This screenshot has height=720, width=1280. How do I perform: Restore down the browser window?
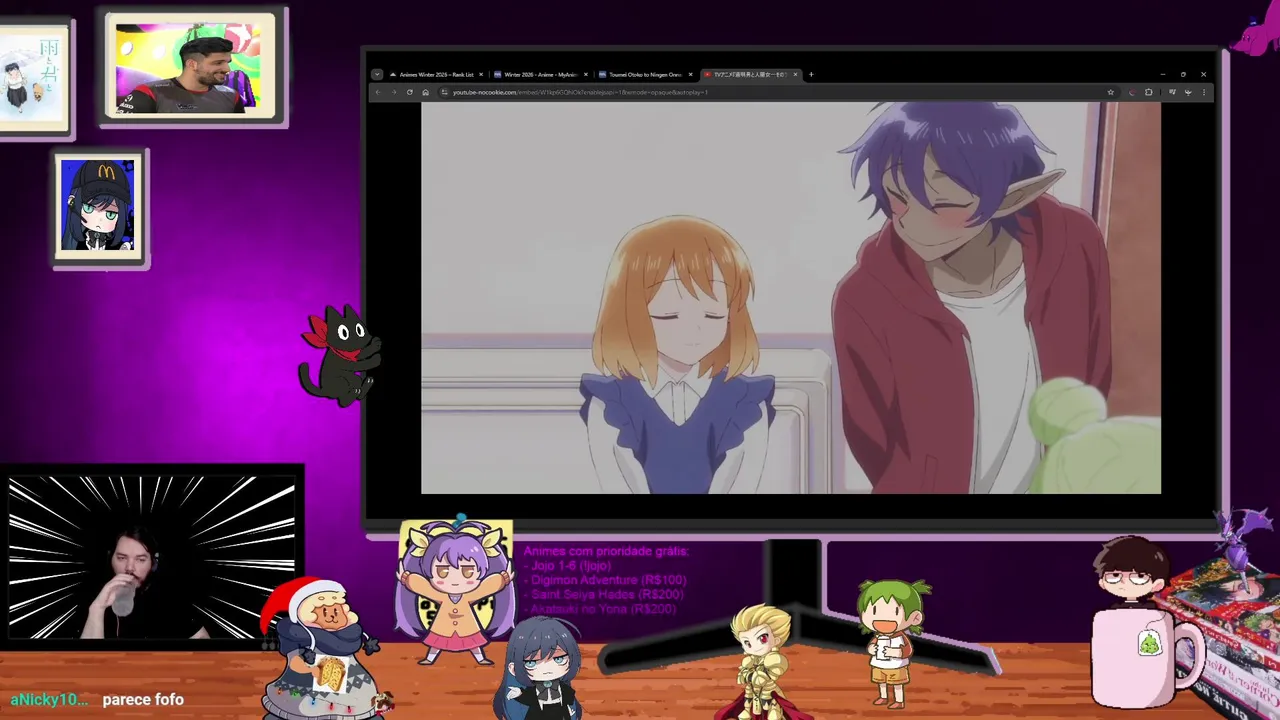pyautogui.click(x=1183, y=74)
